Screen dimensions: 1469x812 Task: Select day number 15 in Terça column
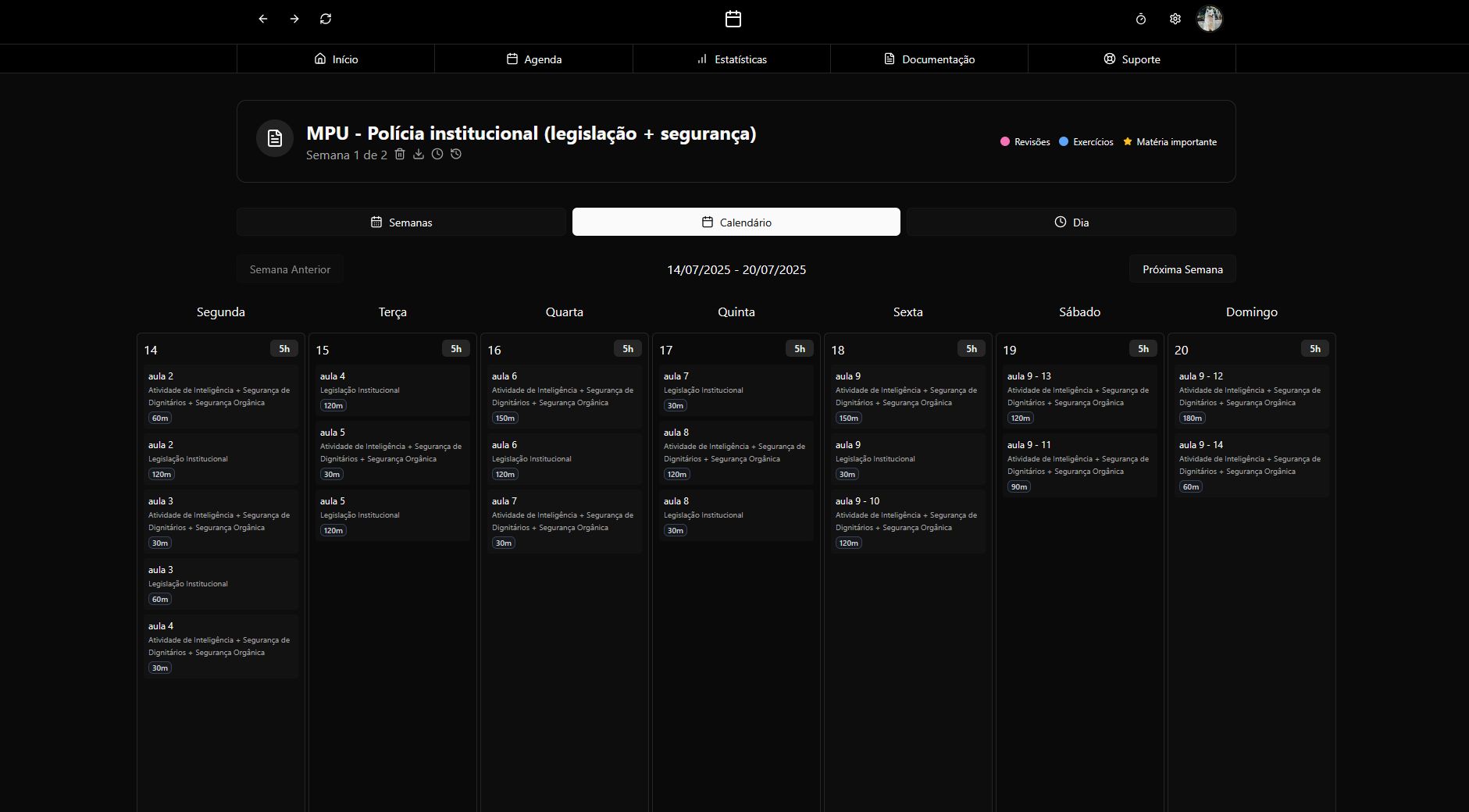(323, 351)
